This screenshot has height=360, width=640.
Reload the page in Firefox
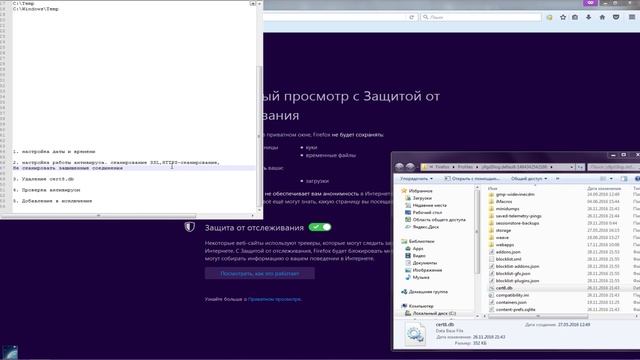click(411, 17)
